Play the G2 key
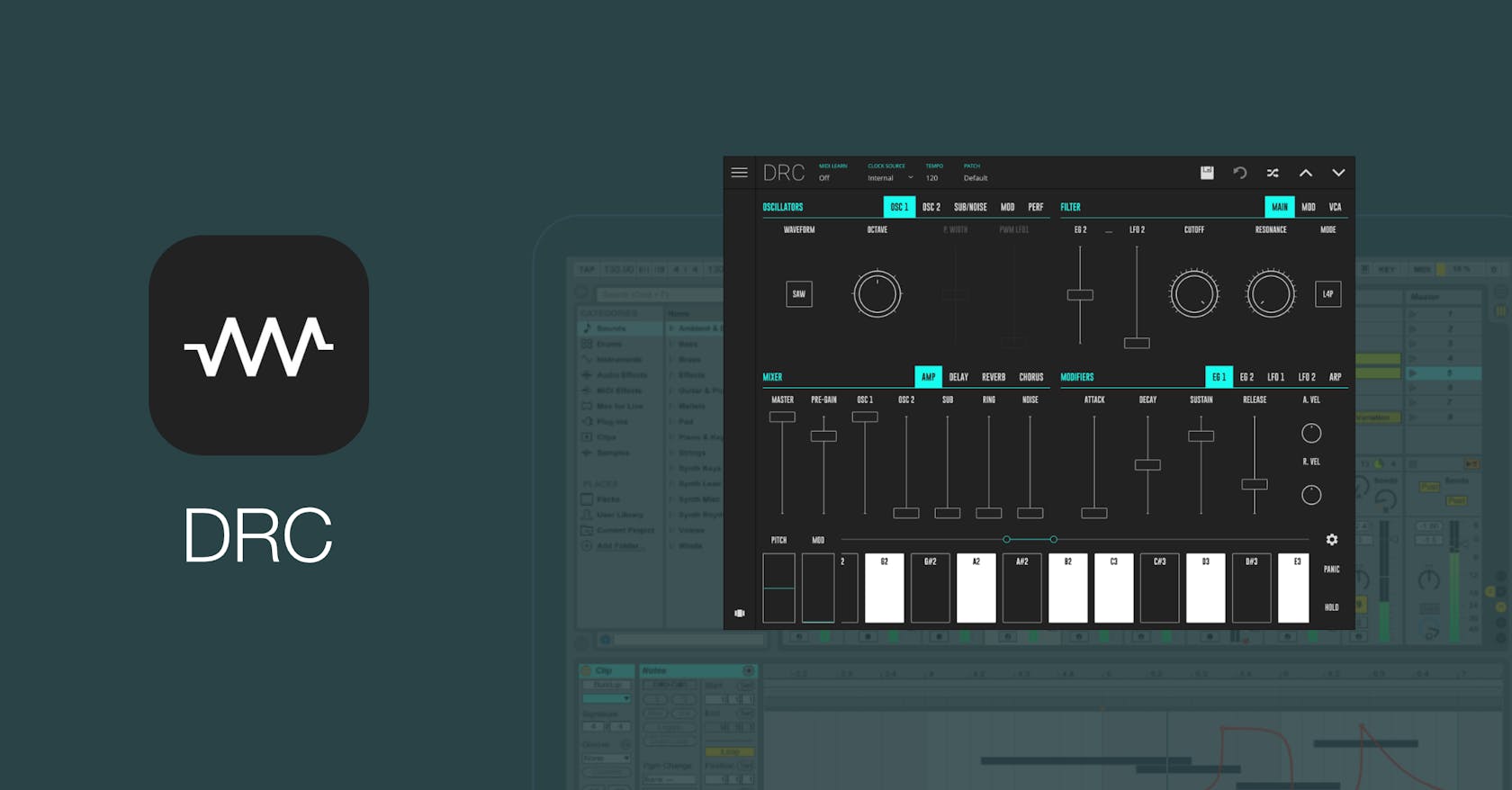 click(885, 588)
